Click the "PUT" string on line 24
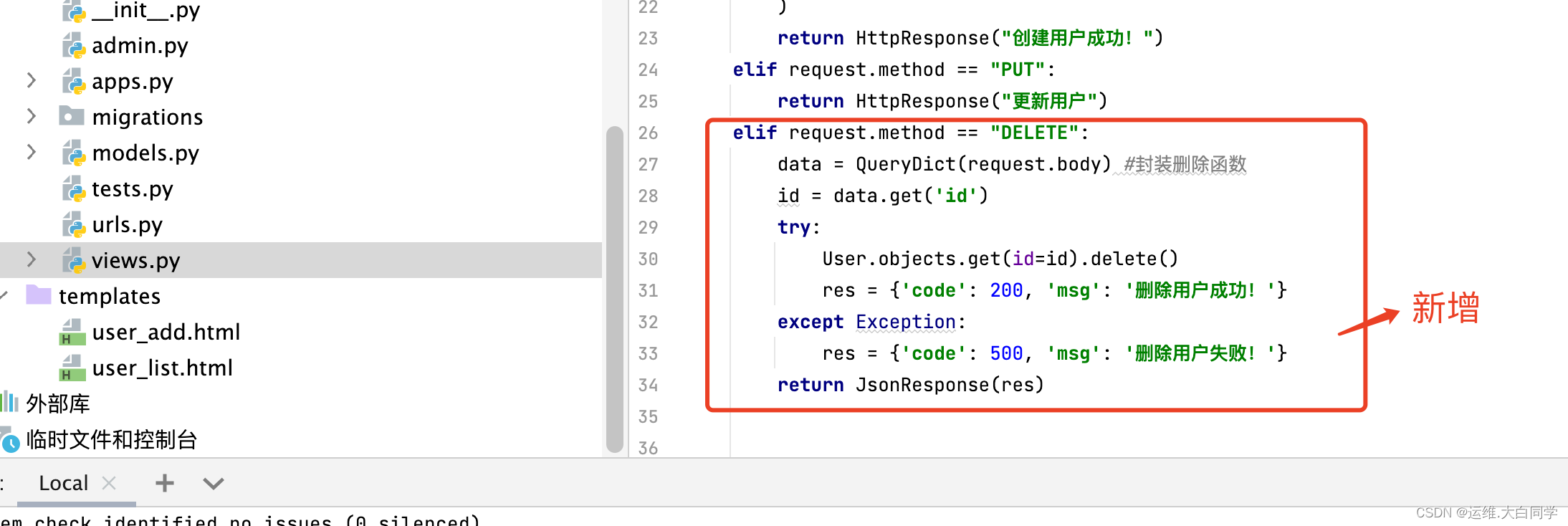Viewport: 1568px width, 526px height. pos(1018,70)
